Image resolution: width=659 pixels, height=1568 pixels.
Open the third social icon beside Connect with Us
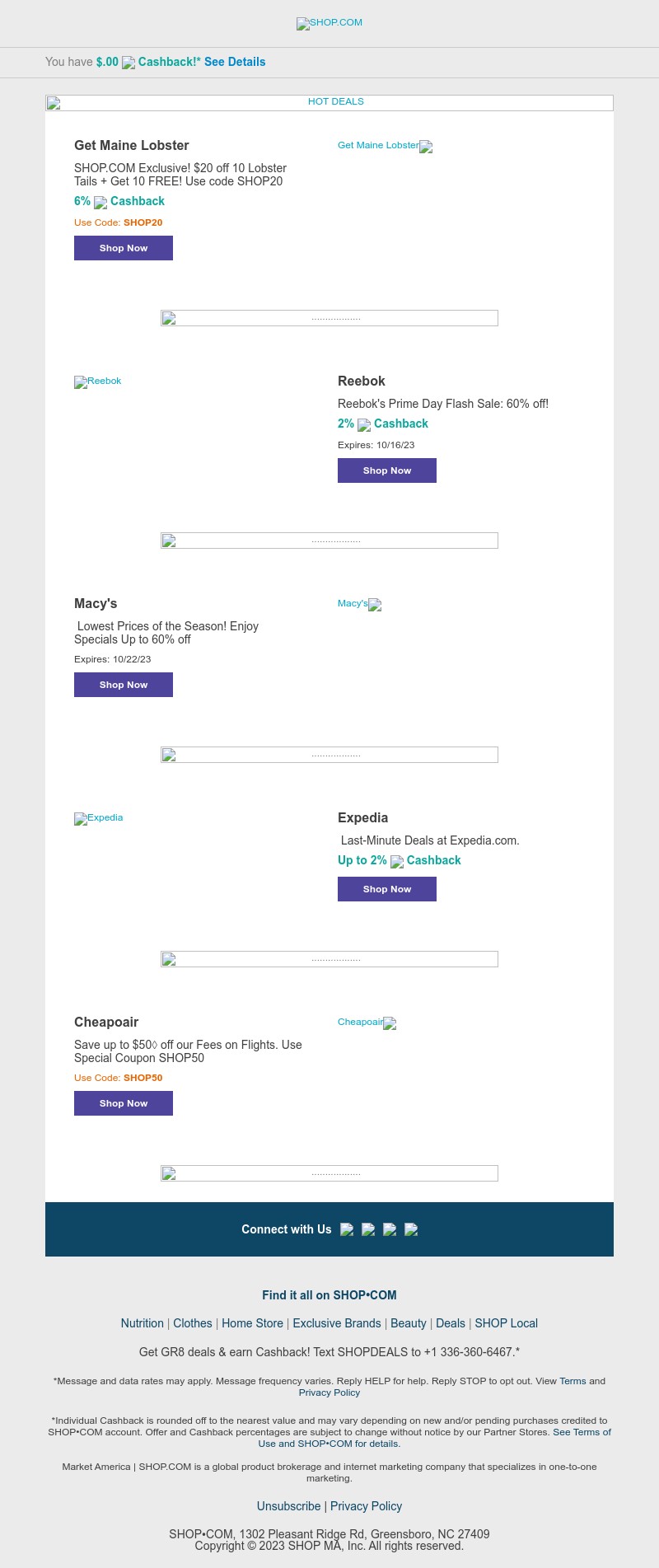[x=390, y=1229]
